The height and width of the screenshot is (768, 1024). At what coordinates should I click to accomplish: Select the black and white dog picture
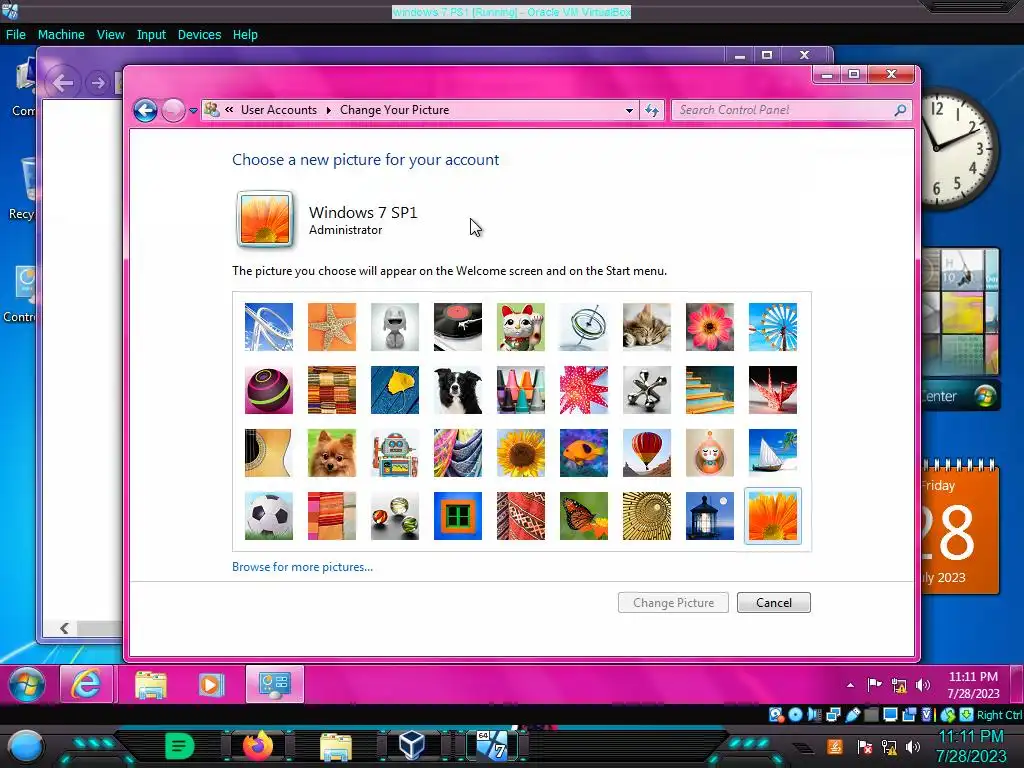pos(458,390)
